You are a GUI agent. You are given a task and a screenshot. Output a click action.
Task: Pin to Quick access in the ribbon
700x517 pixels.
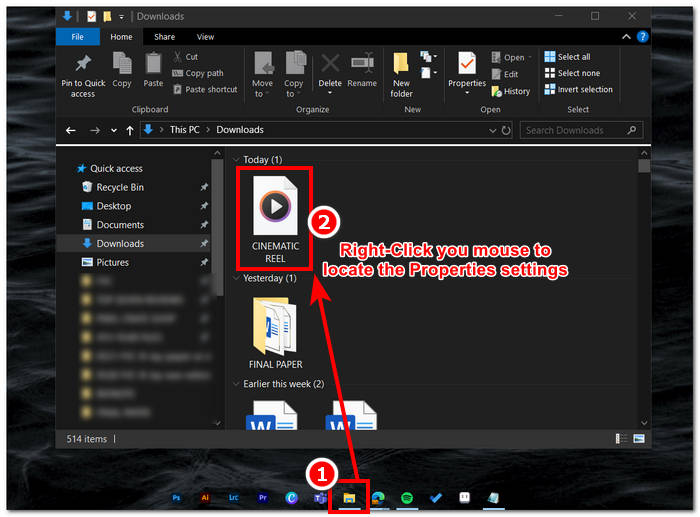pos(83,75)
